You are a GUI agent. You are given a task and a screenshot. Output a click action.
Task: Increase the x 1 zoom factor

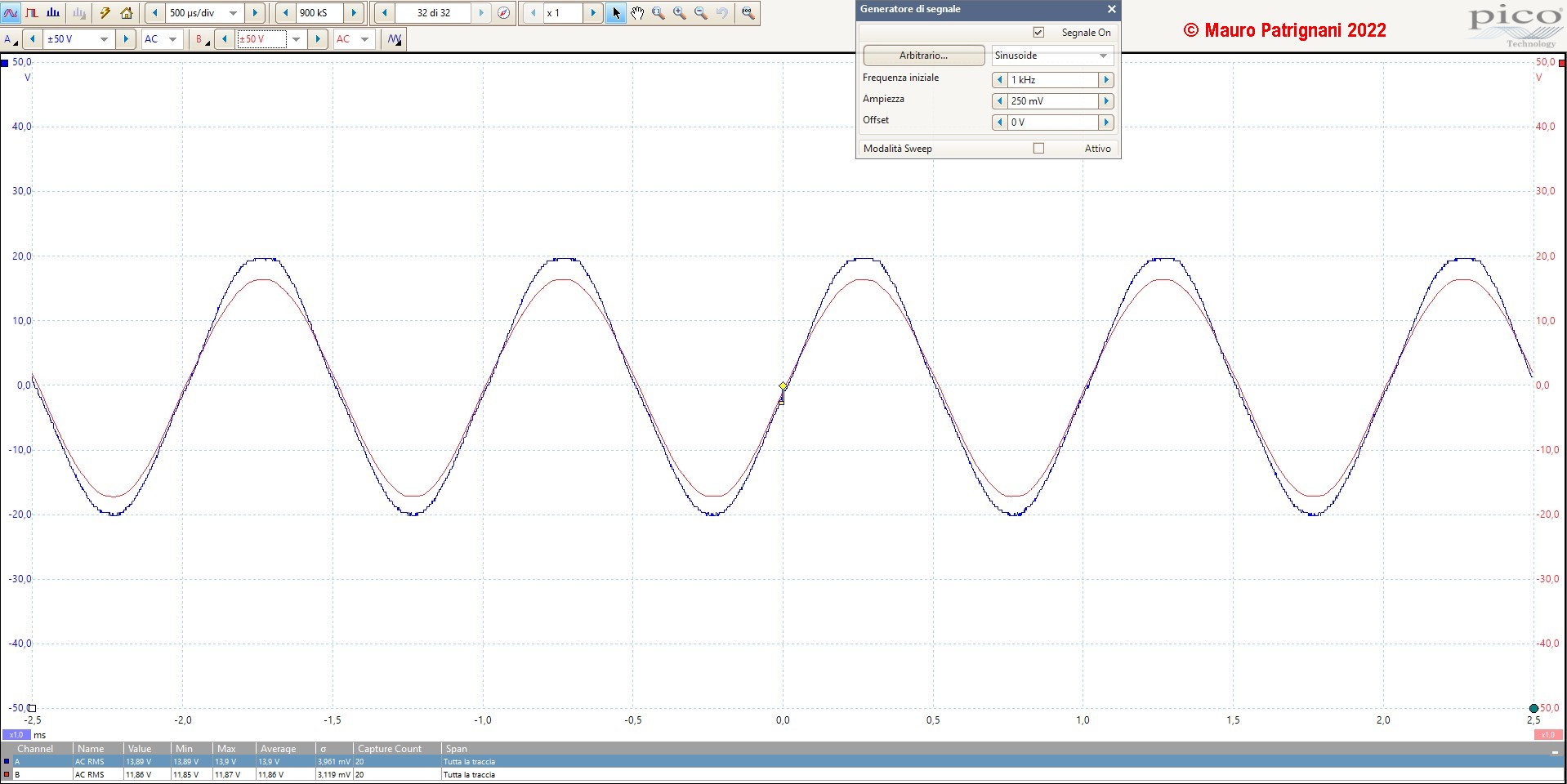click(x=593, y=13)
